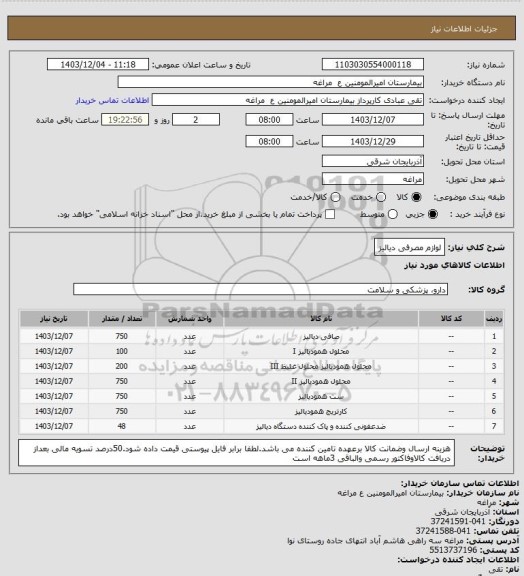Click the remaining days field showing 2

[196, 120]
